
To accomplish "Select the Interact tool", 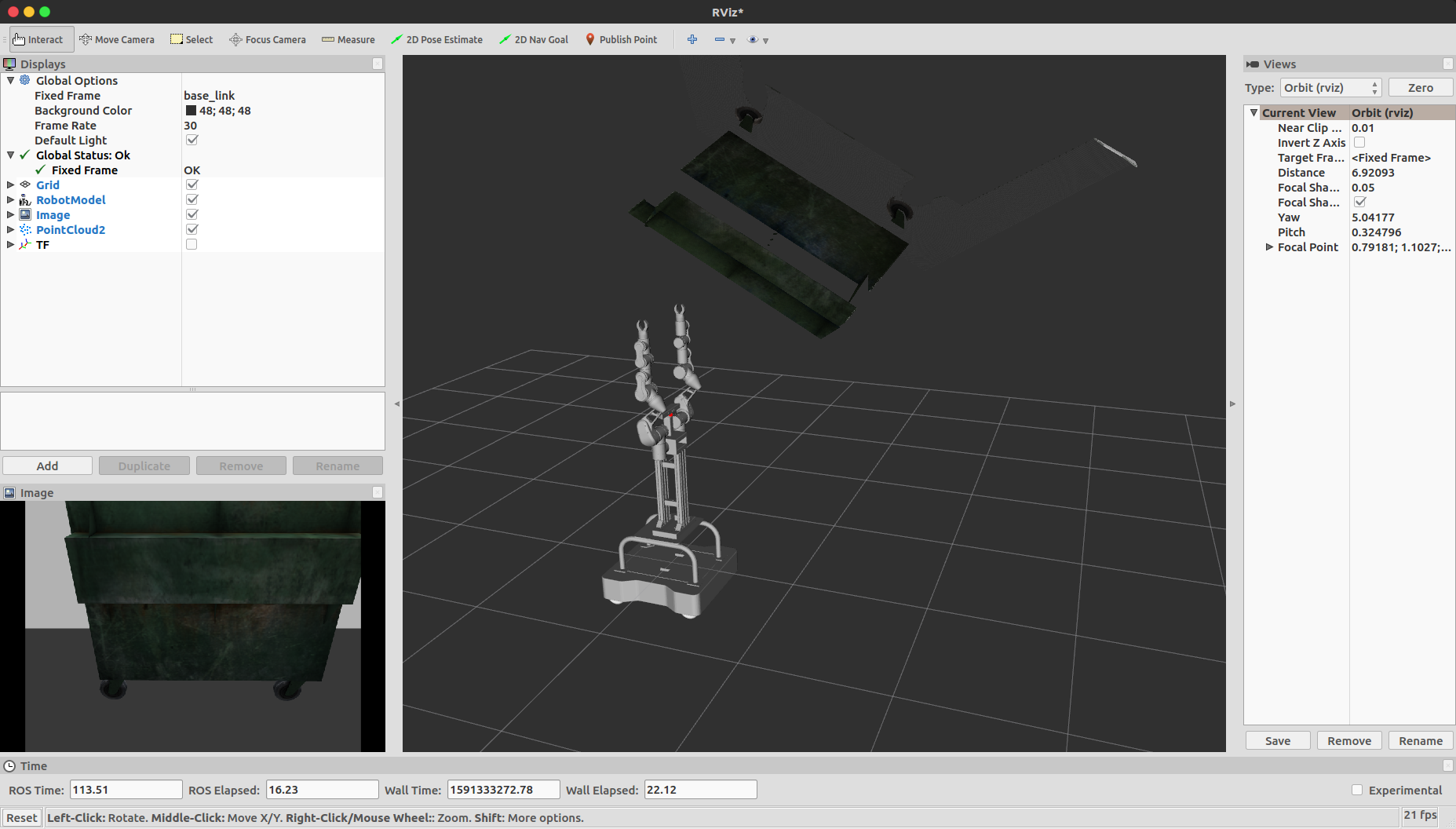I will coord(42,39).
